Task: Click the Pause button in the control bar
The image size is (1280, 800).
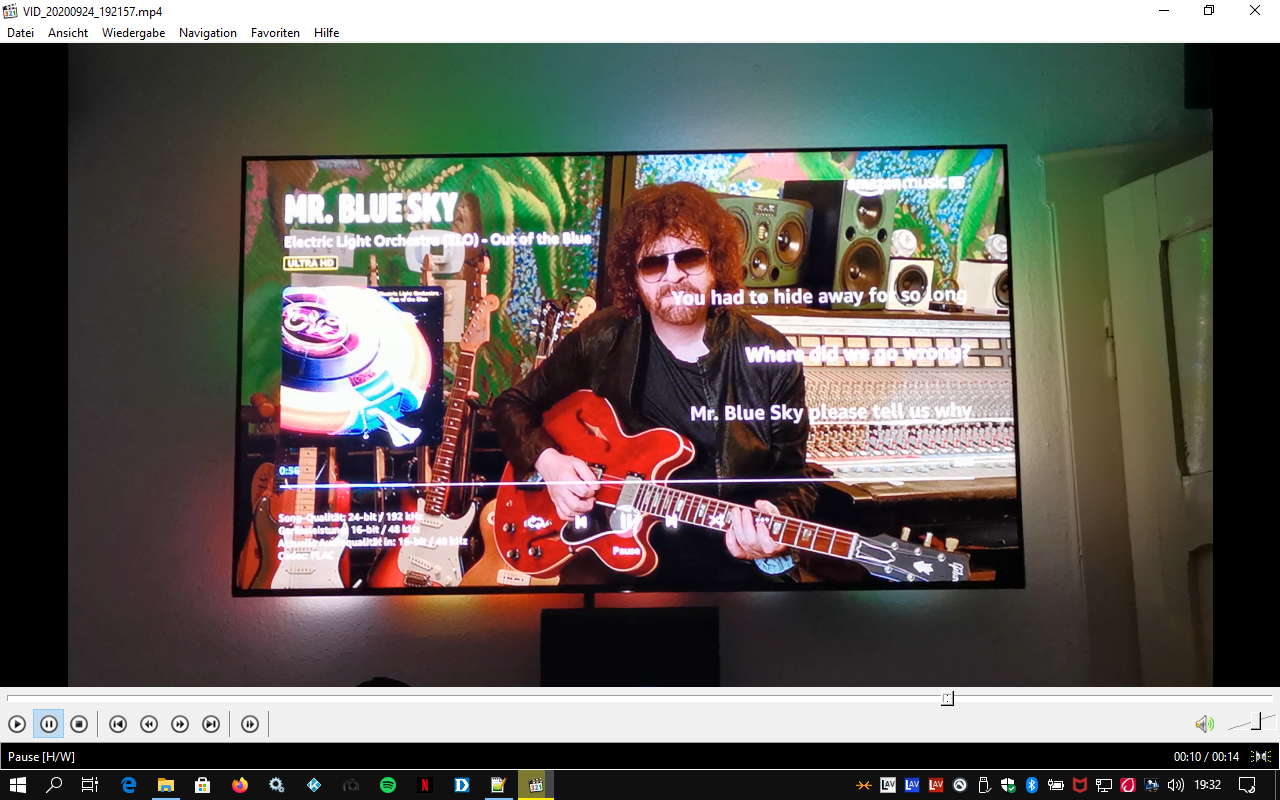Action: point(49,724)
